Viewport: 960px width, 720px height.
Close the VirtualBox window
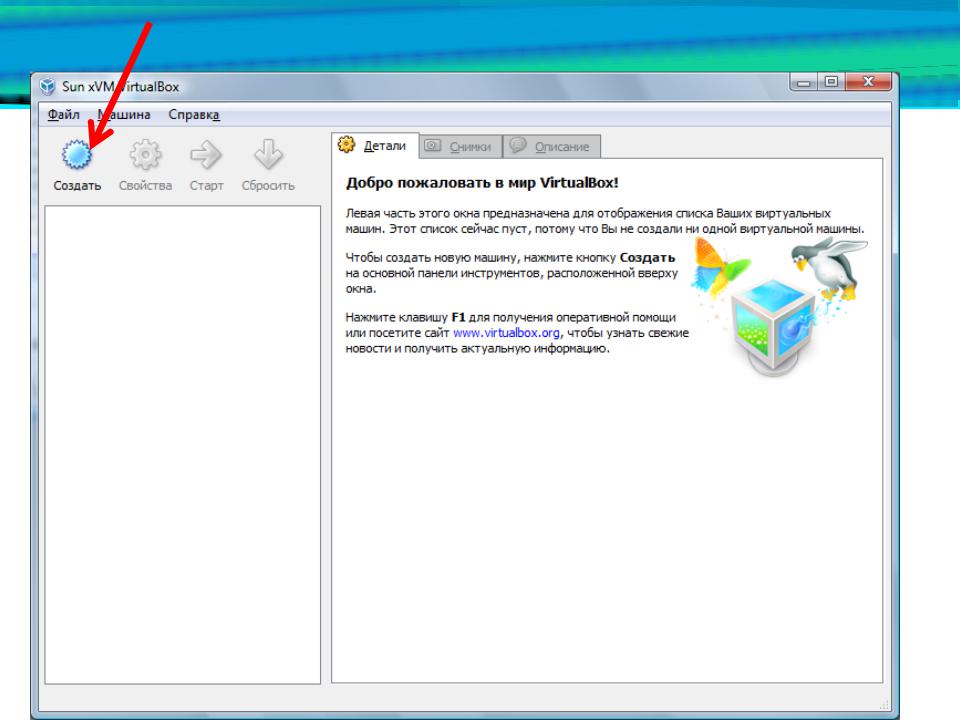[868, 82]
